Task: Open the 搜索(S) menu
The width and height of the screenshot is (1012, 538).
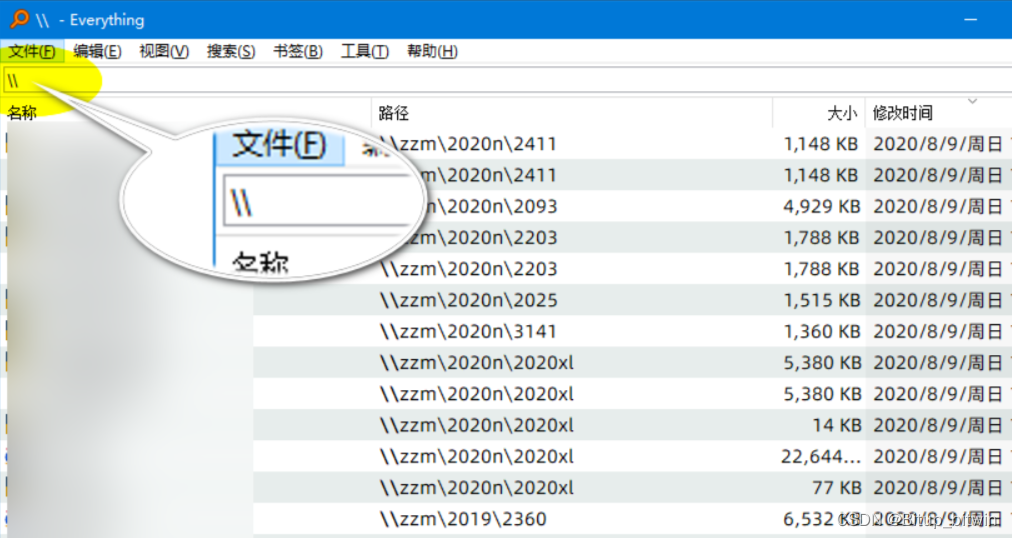Action: click(x=231, y=51)
